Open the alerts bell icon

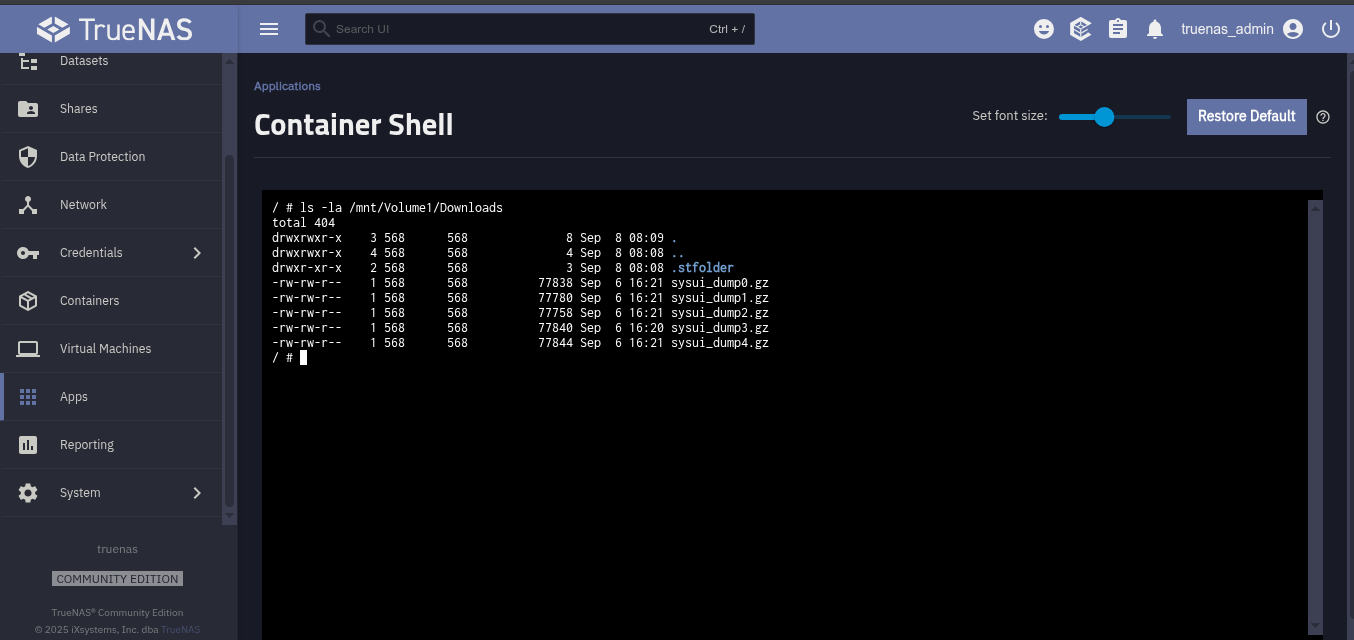pos(1155,29)
